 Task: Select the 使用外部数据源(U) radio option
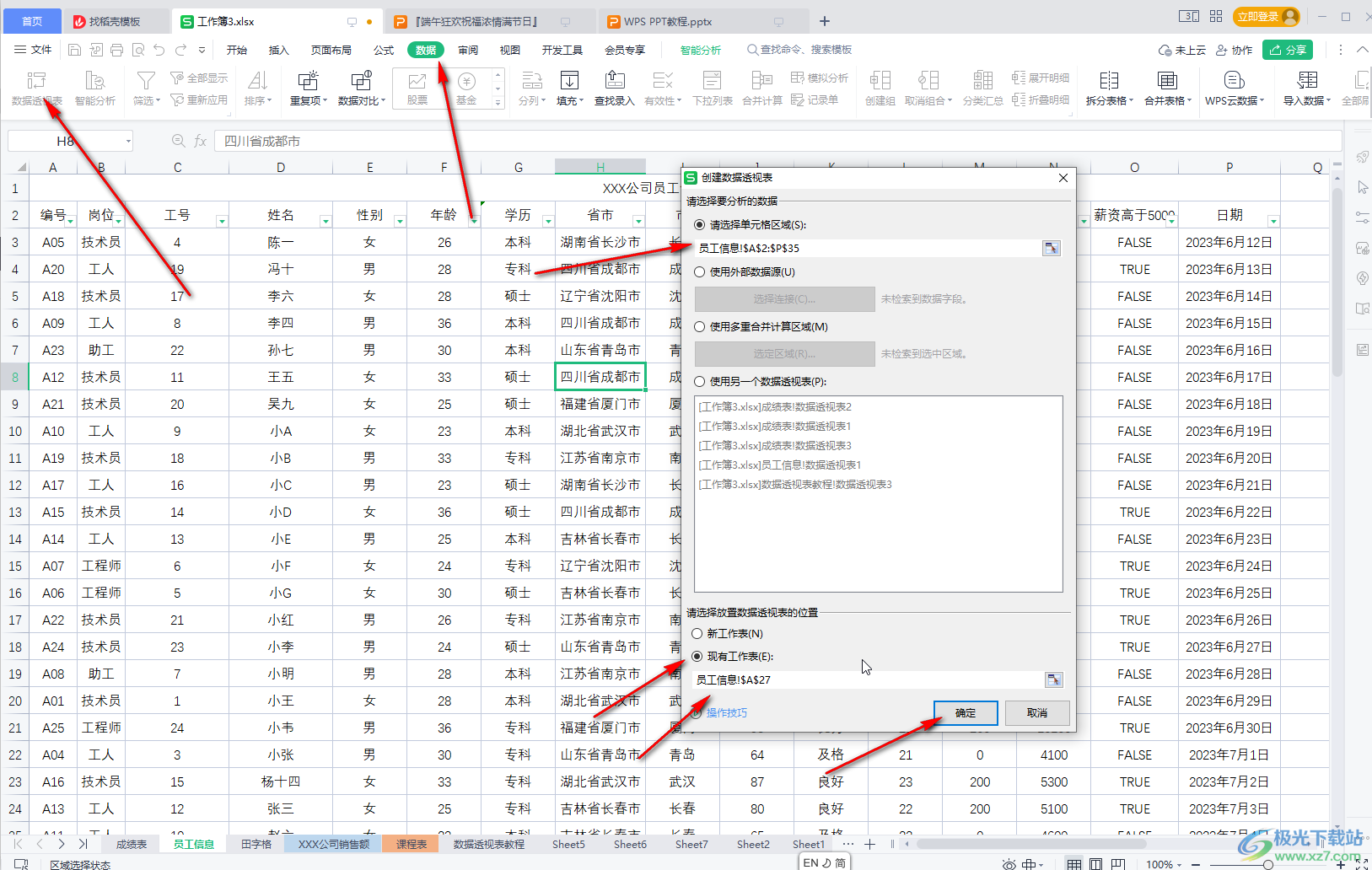pos(699,272)
